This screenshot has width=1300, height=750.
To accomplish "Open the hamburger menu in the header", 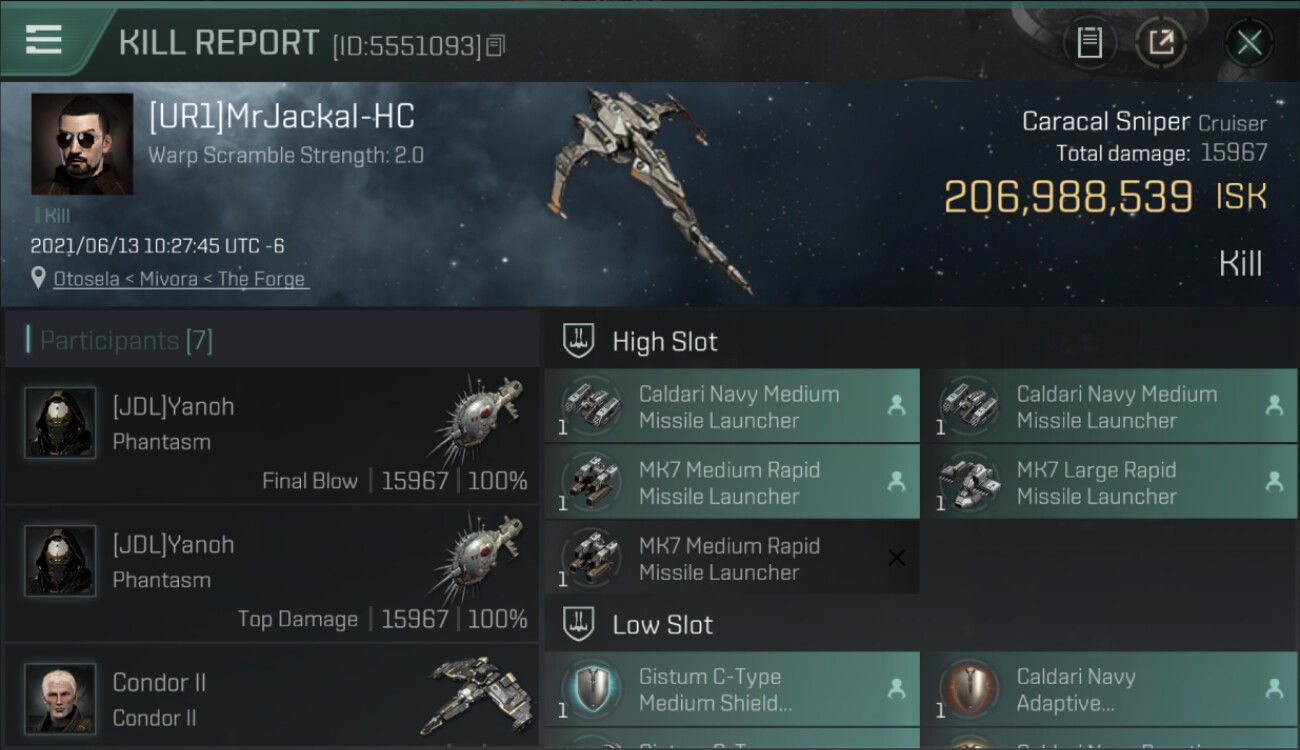I will pos(43,40).
